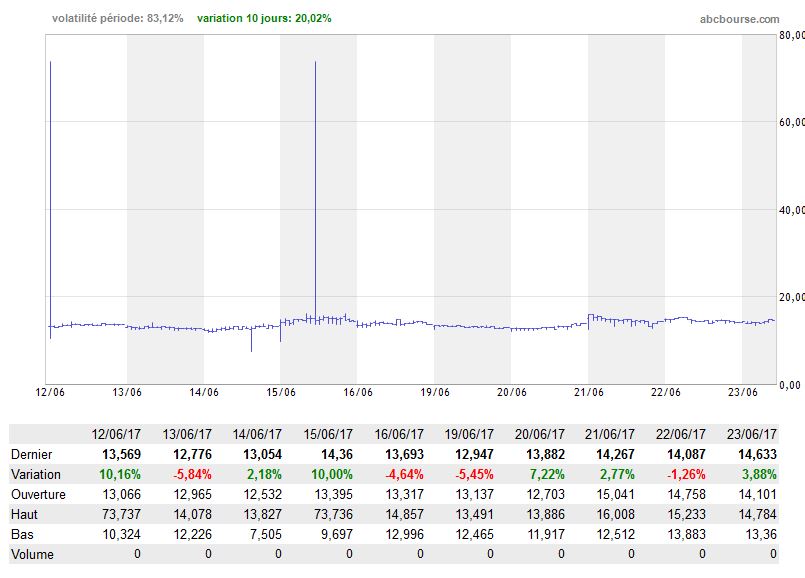Select Variation value 3,88%
The image size is (805, 578).
click(759, 474)
